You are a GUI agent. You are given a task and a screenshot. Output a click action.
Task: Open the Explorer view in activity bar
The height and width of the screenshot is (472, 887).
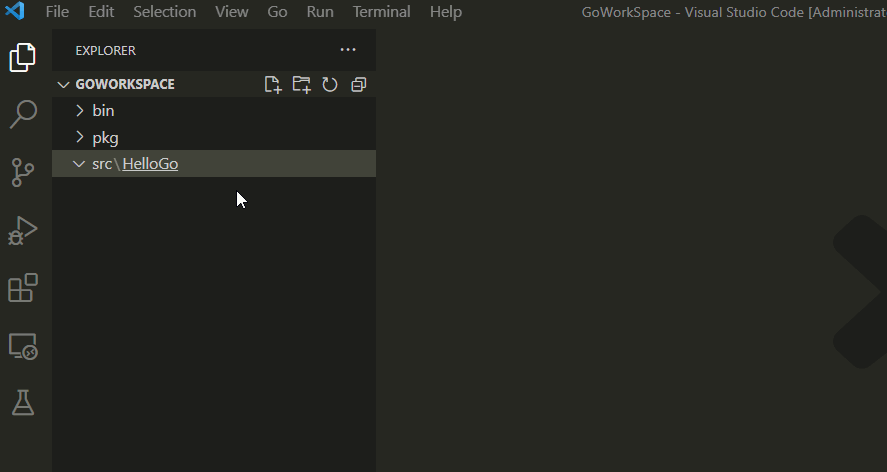pyautogui.click(x=23, y=57)
